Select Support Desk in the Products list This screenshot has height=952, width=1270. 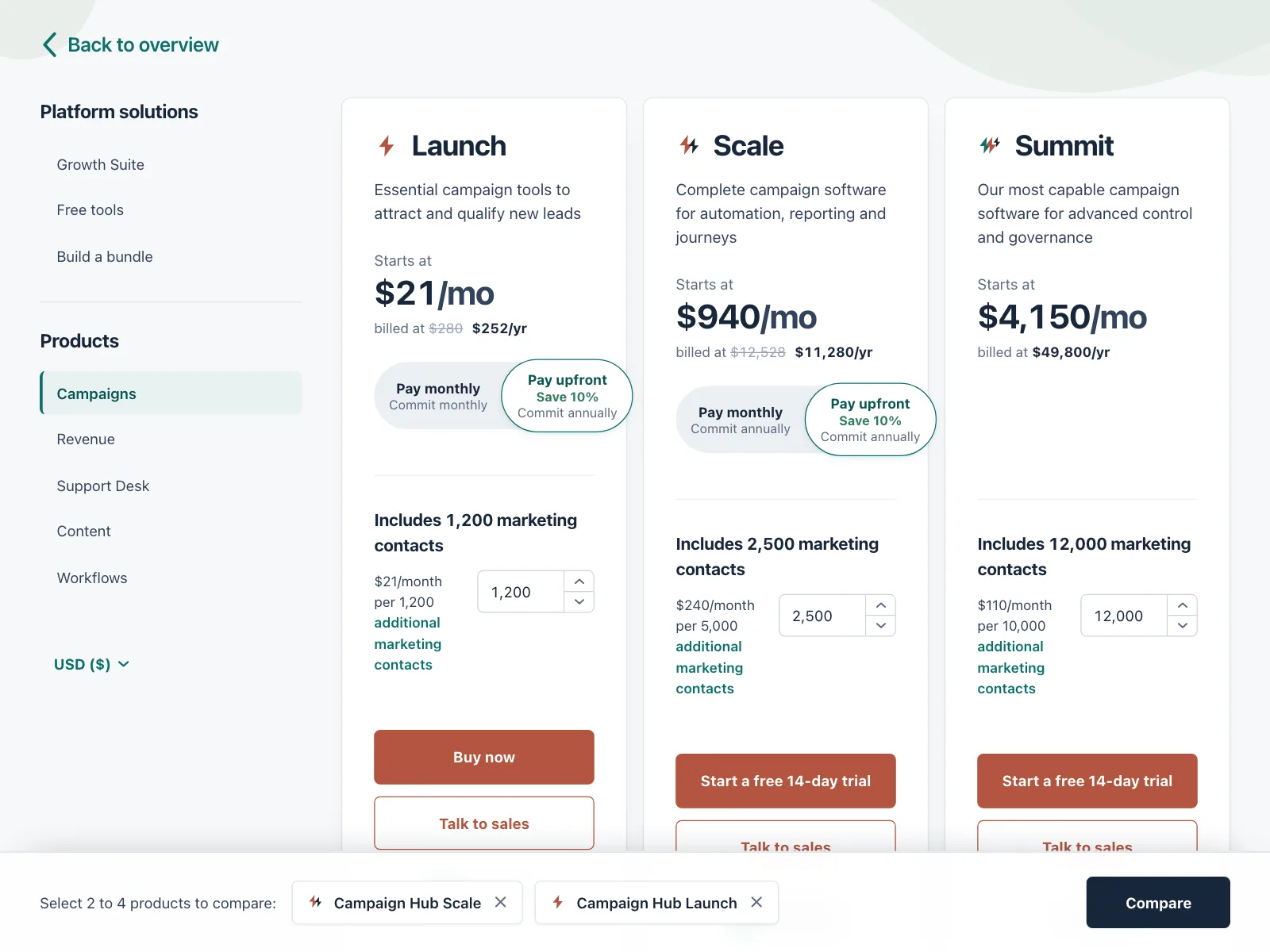coord(103,486)
